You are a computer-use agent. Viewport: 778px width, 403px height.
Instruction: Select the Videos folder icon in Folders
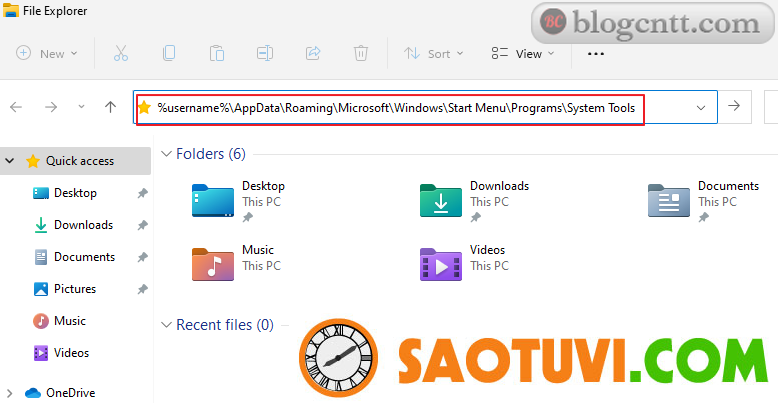point(441,265)
